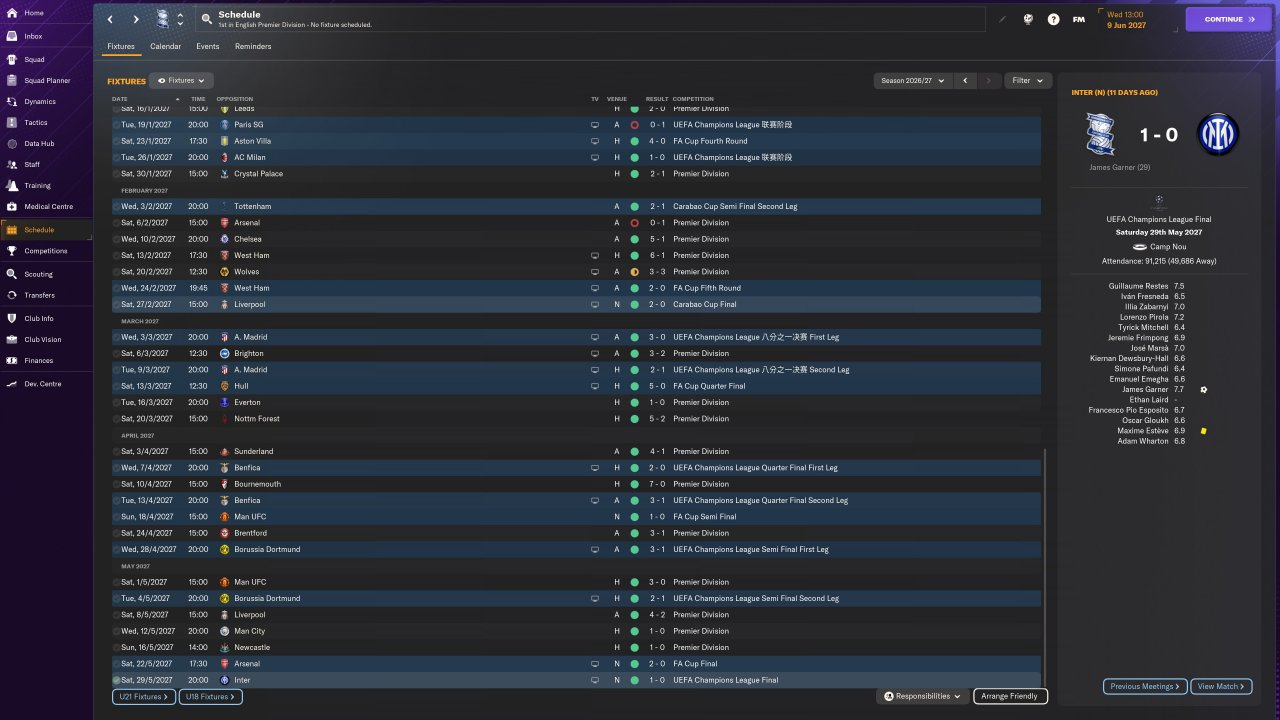Open the Medical Centre

click(46, 206)
